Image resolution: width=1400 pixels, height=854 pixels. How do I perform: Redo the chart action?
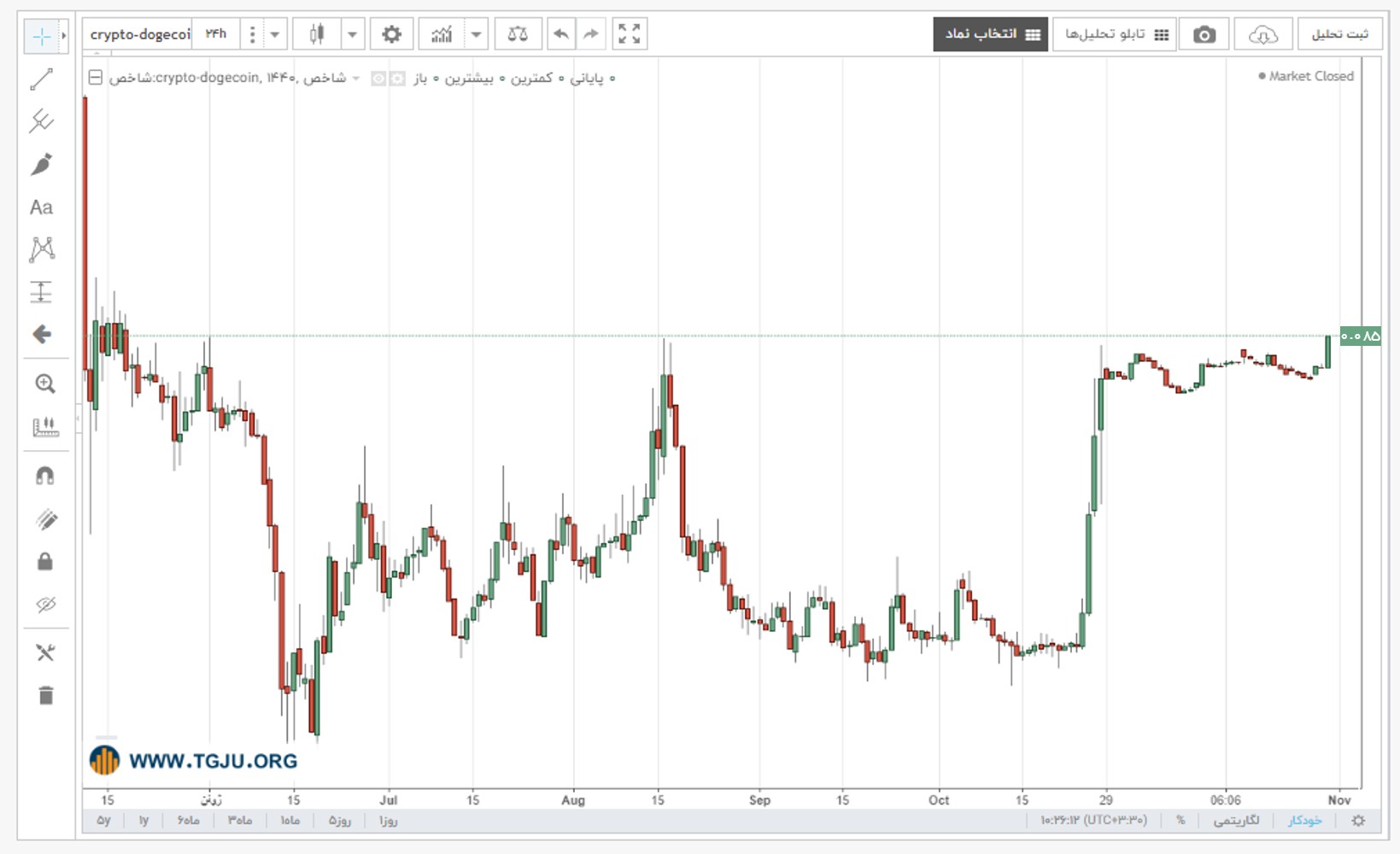(x=590, y=34)
